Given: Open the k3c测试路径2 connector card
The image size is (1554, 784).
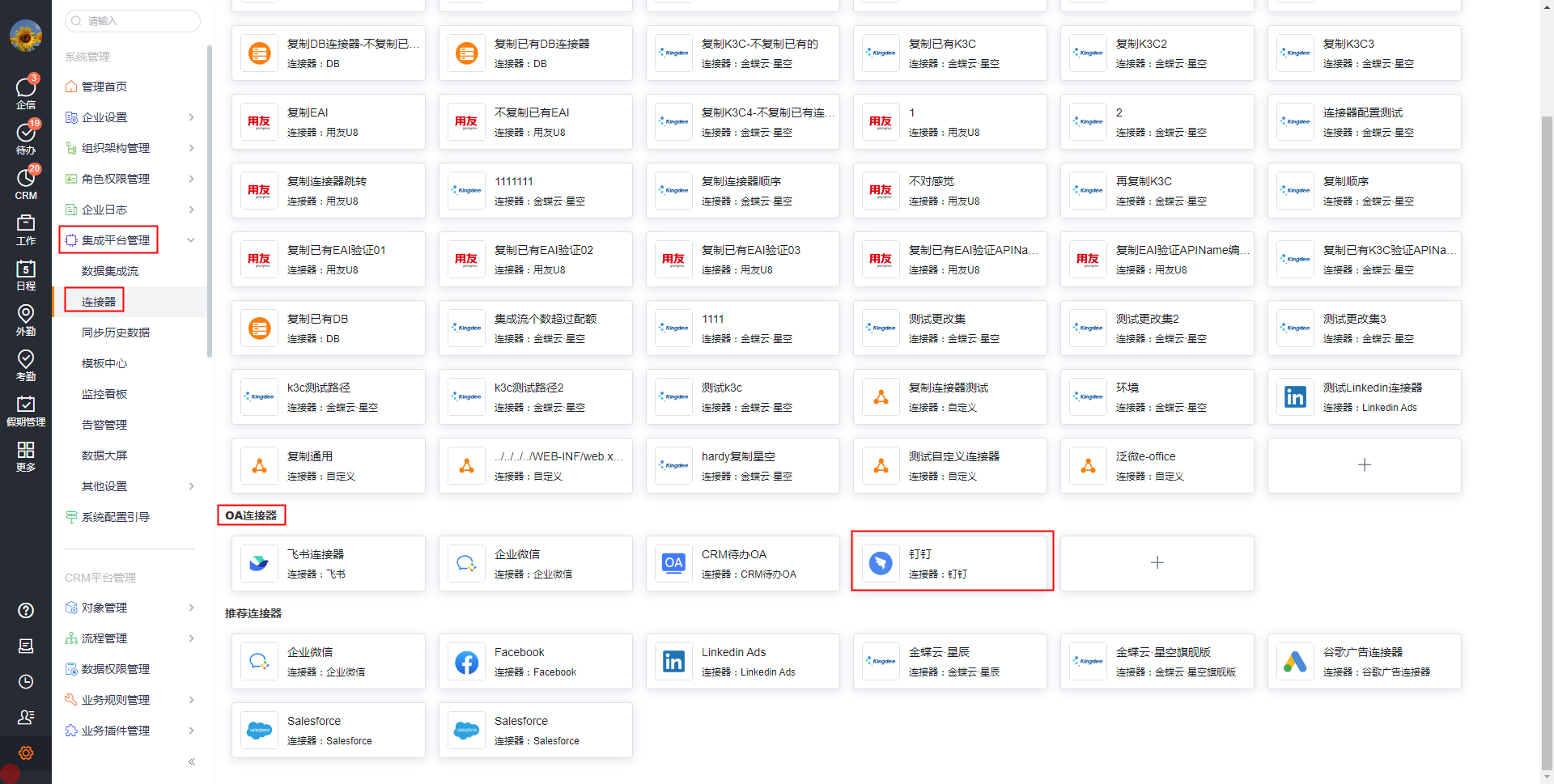Looking at the screenshot, I should tap(536, 396).
